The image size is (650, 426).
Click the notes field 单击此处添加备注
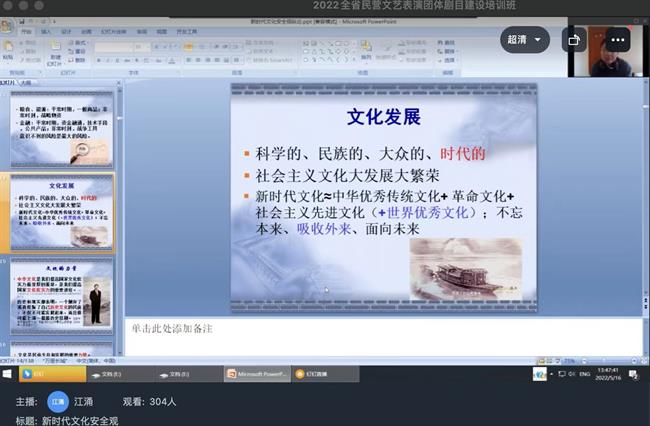(x=380, y=329)
